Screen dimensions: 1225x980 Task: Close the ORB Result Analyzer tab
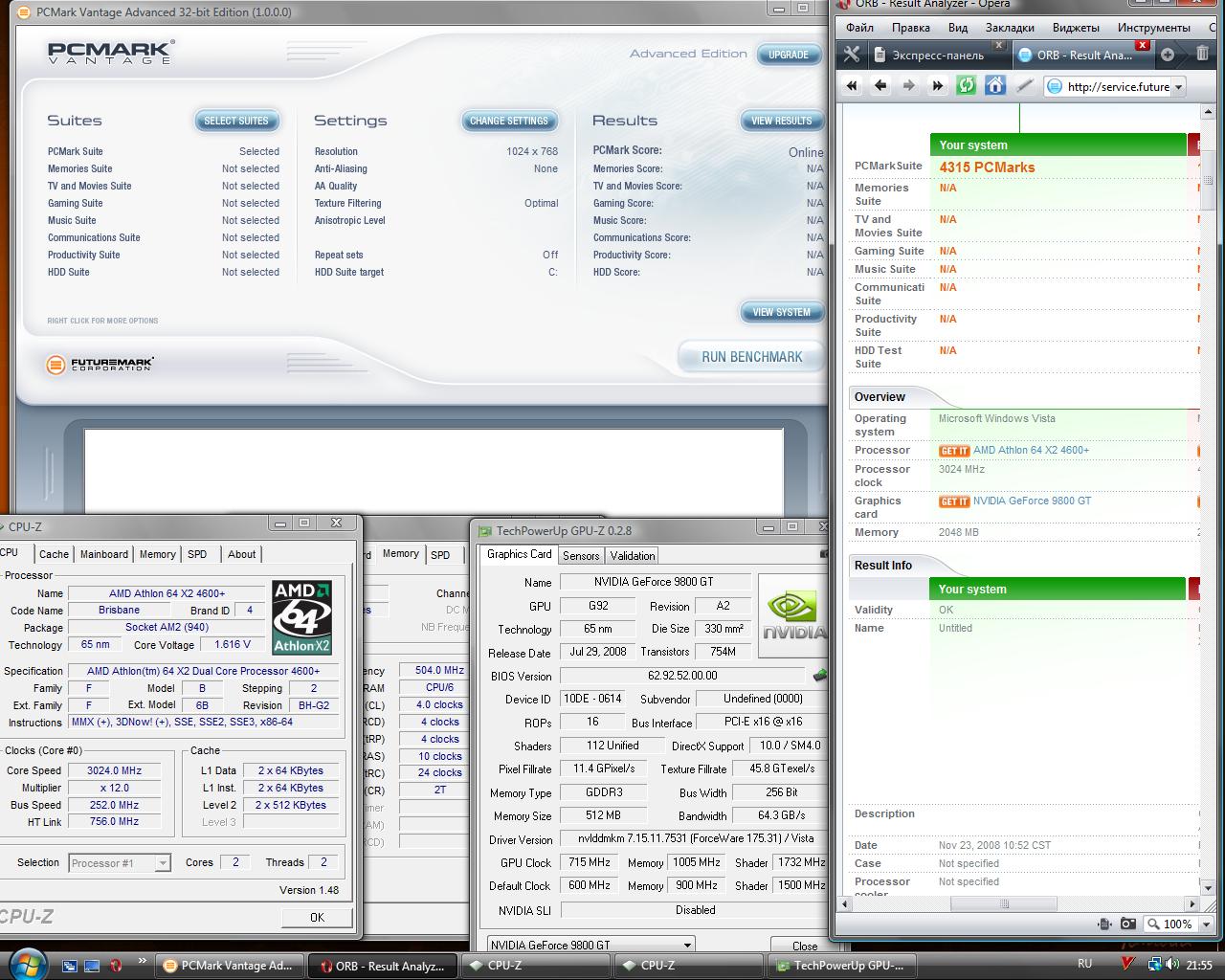[x=1143, y=45]
